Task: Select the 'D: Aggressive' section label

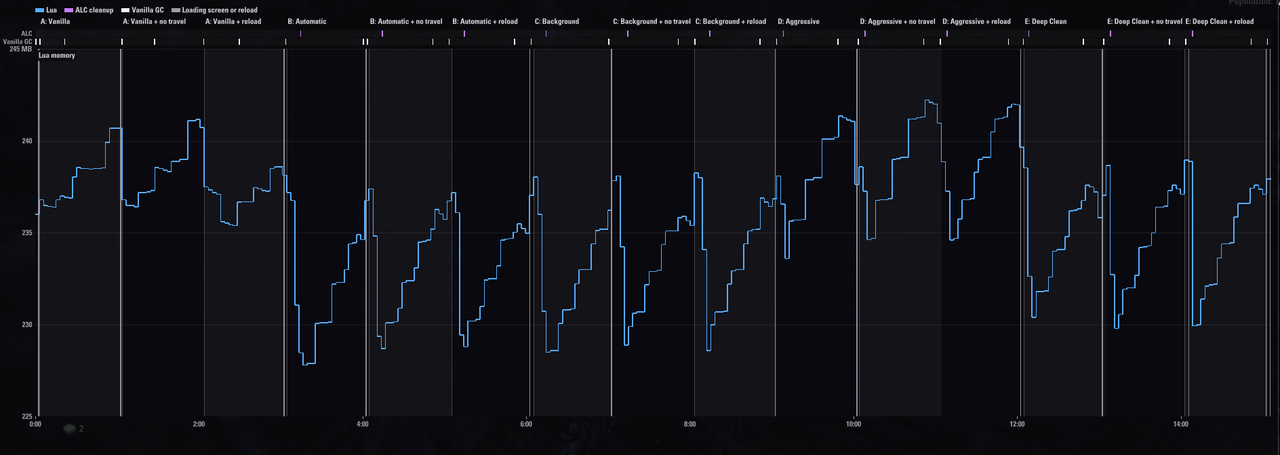Action: tap(800, 21)
